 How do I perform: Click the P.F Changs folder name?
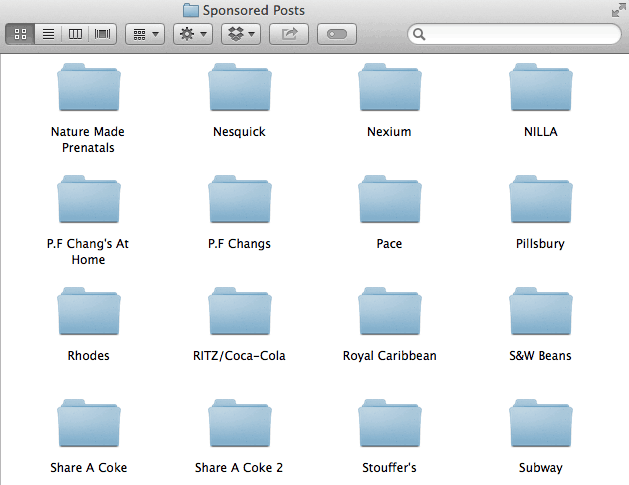pos(239,244)
